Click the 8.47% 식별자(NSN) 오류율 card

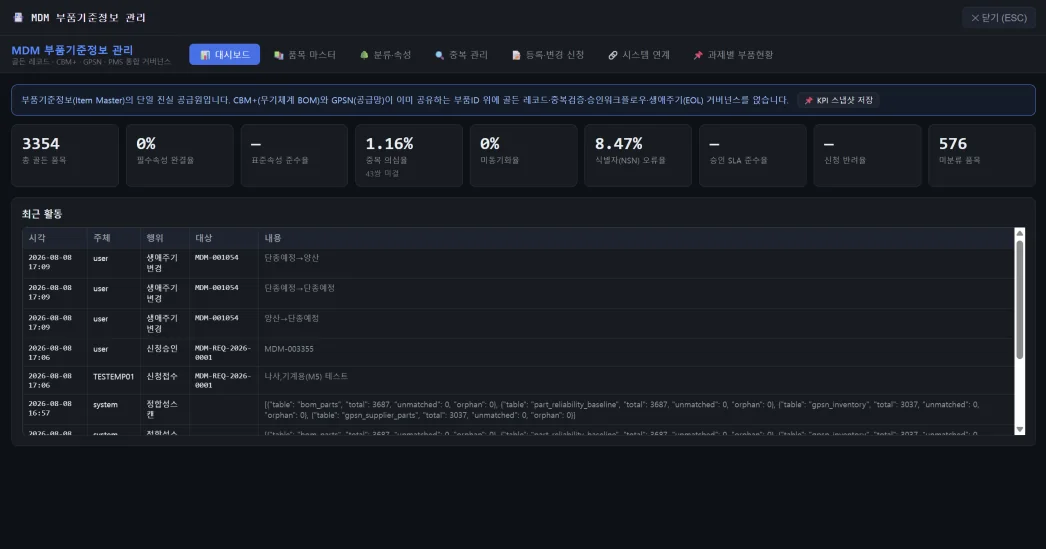coord(638,155)
